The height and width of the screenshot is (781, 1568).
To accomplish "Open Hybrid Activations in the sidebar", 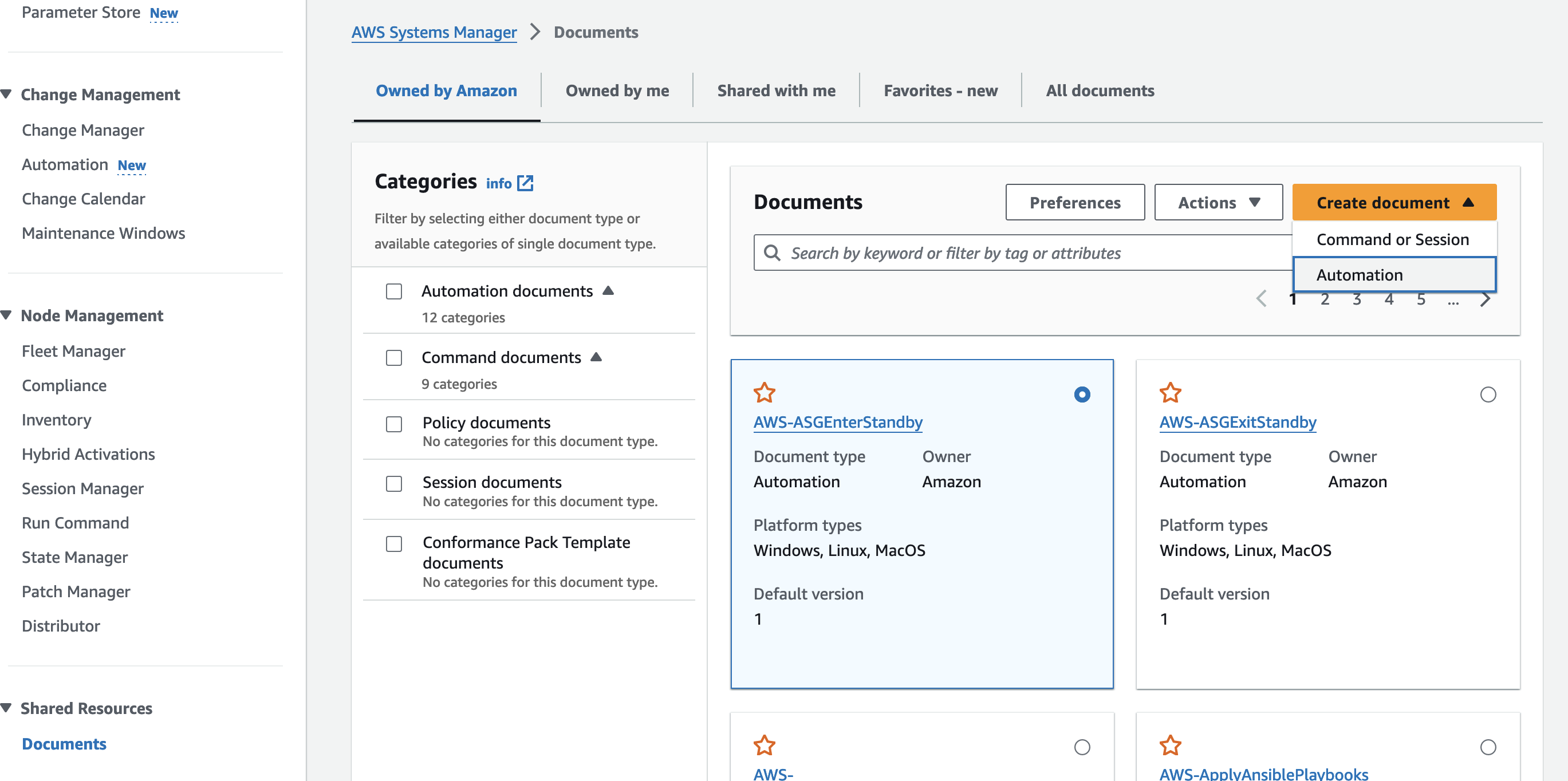I will (x=88, y=454).
